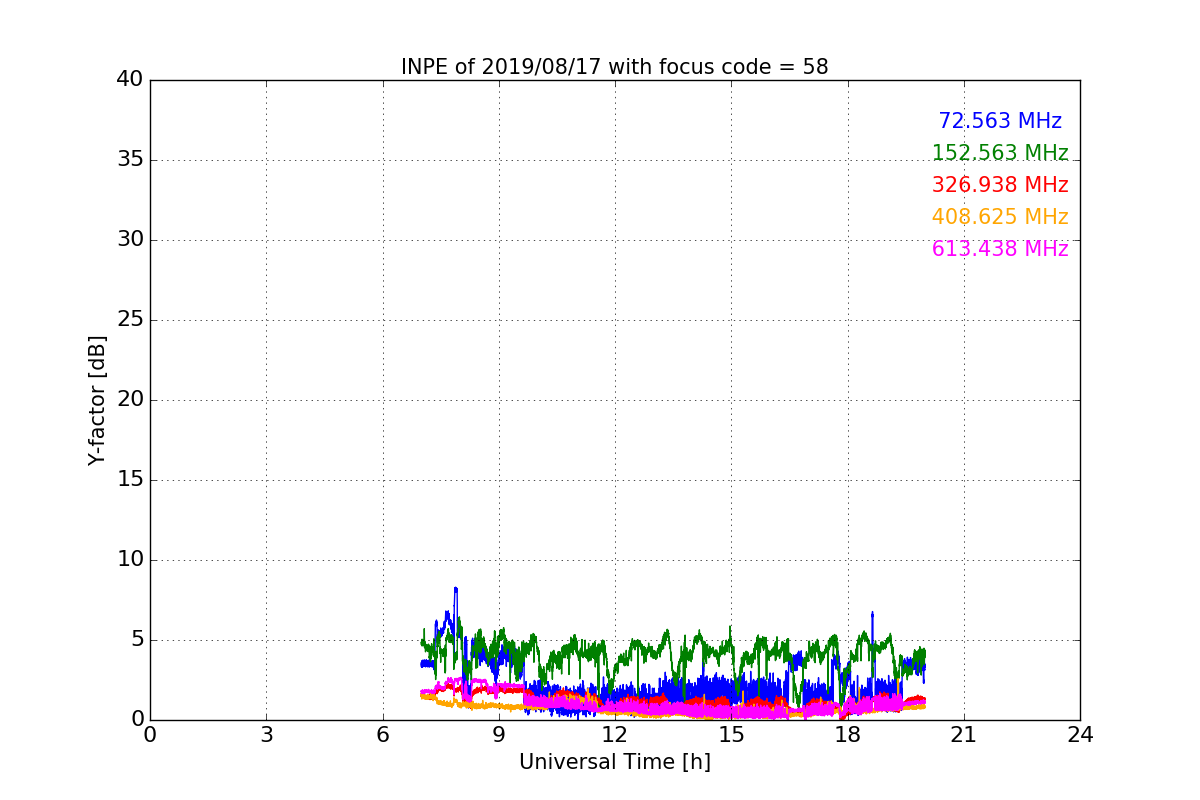The image size is (1200, 800).
Task: Click the blue trace peak near 8 h
Action: coord(456,589)
